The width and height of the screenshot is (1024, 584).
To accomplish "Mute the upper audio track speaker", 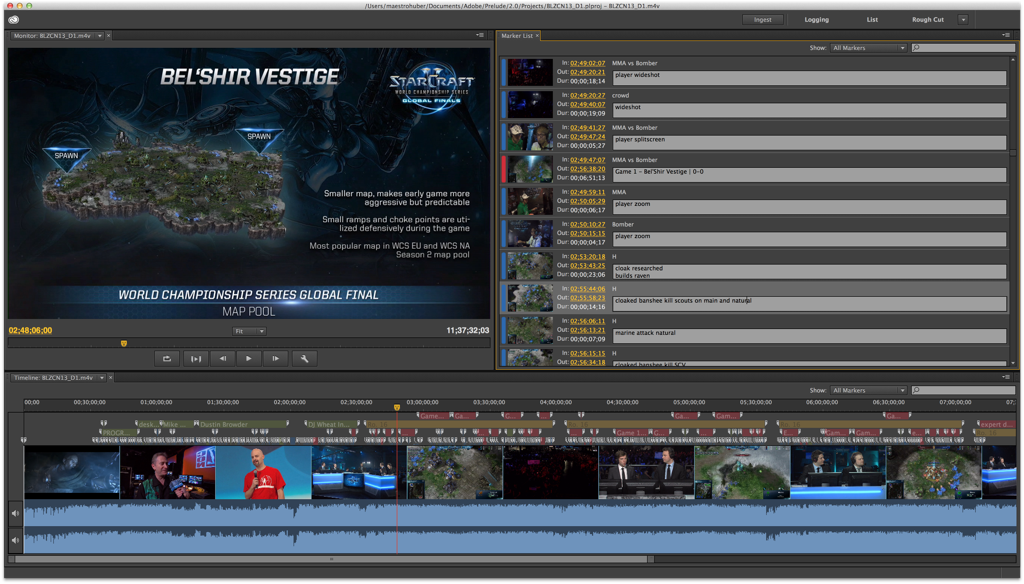I will tap(16, 513).
